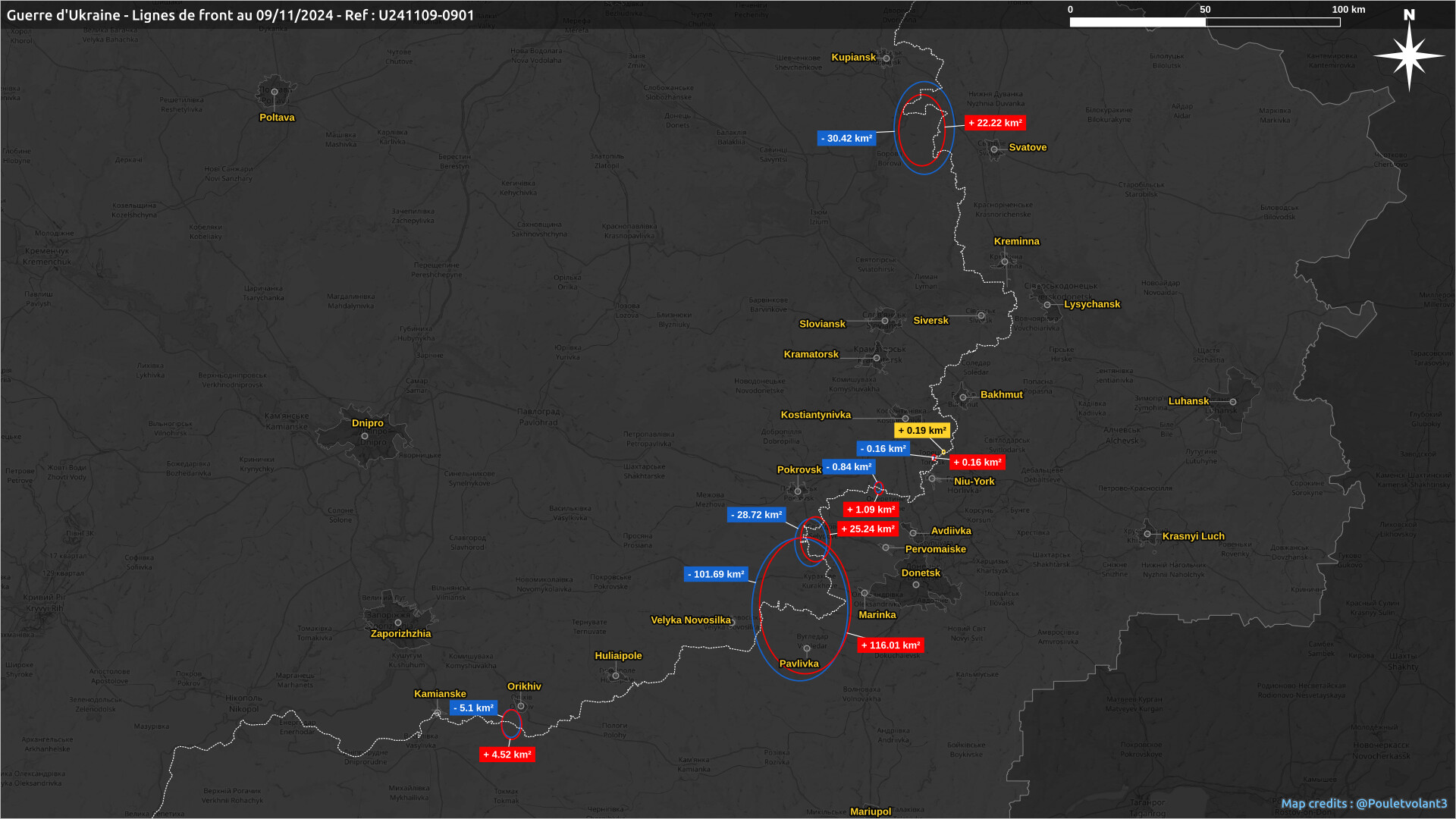Click the Svatove city marker dot
1456x819 pixels.
click(994, 149)
